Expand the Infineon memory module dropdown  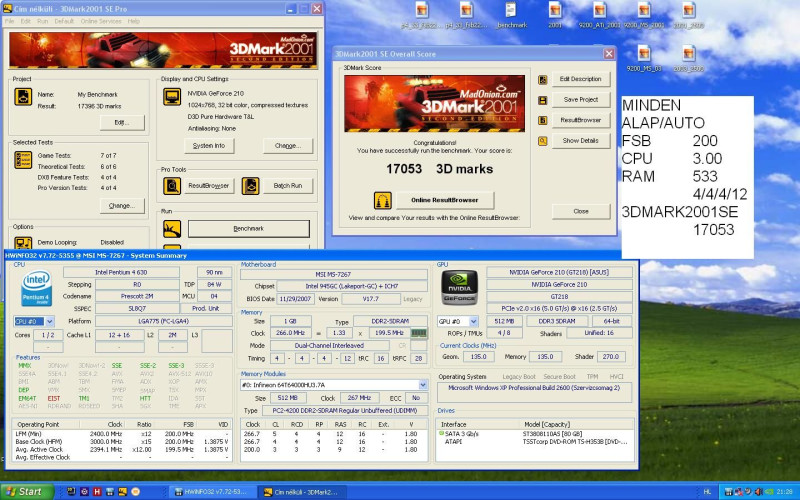(x=423, y=385)
